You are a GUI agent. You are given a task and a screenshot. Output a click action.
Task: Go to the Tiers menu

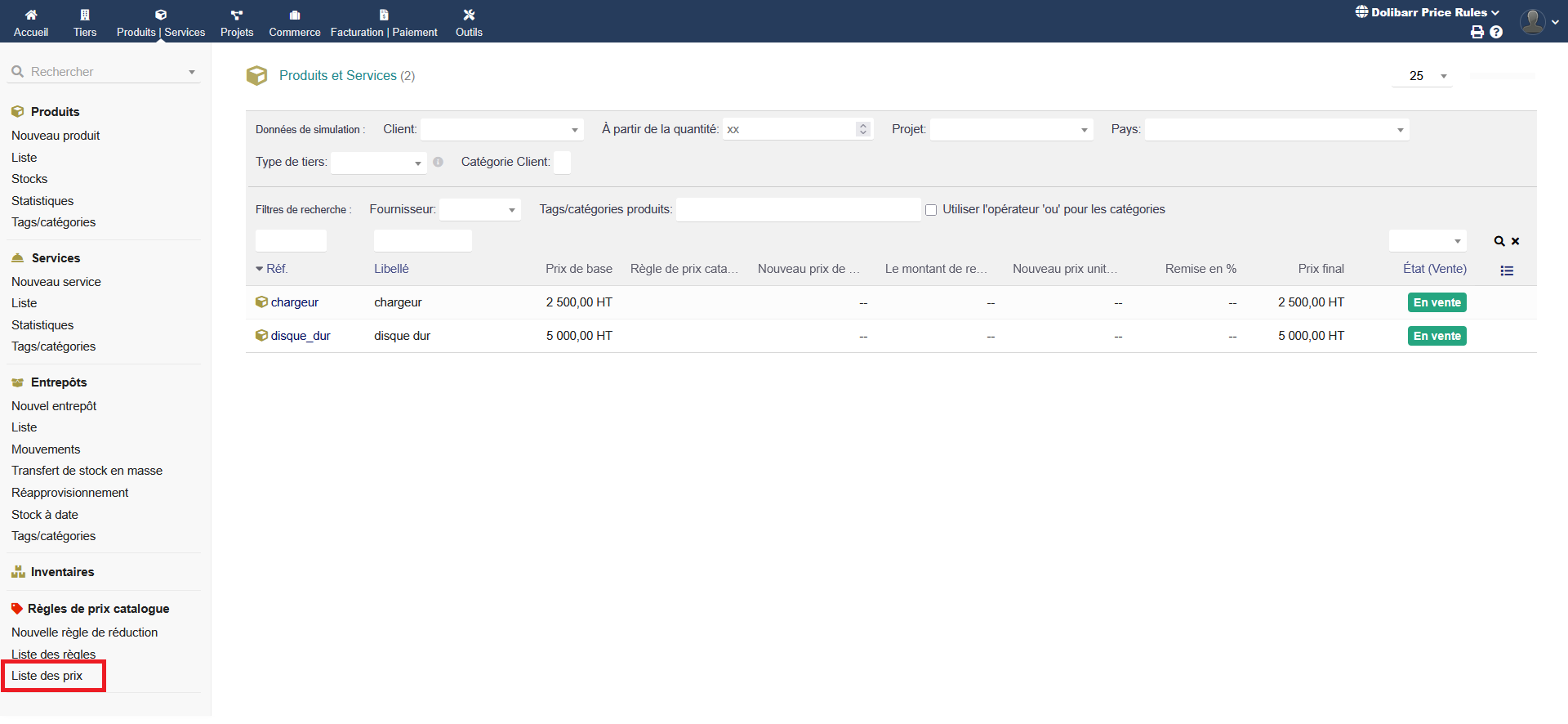[x=85, y=22]
